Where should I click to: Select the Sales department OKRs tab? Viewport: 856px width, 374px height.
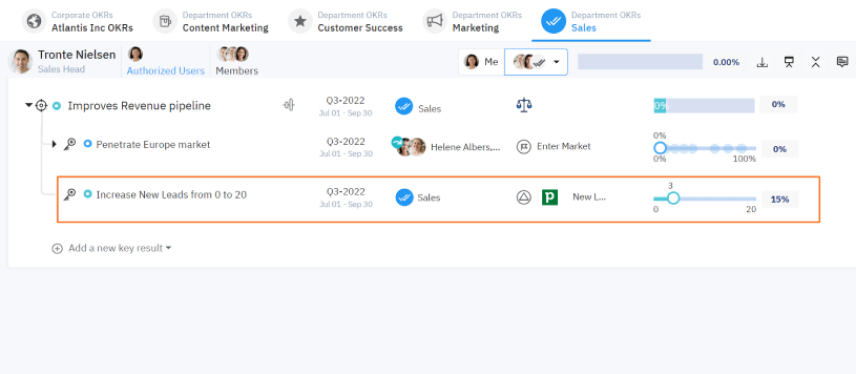pyautogui.click(x=591, y=22)
